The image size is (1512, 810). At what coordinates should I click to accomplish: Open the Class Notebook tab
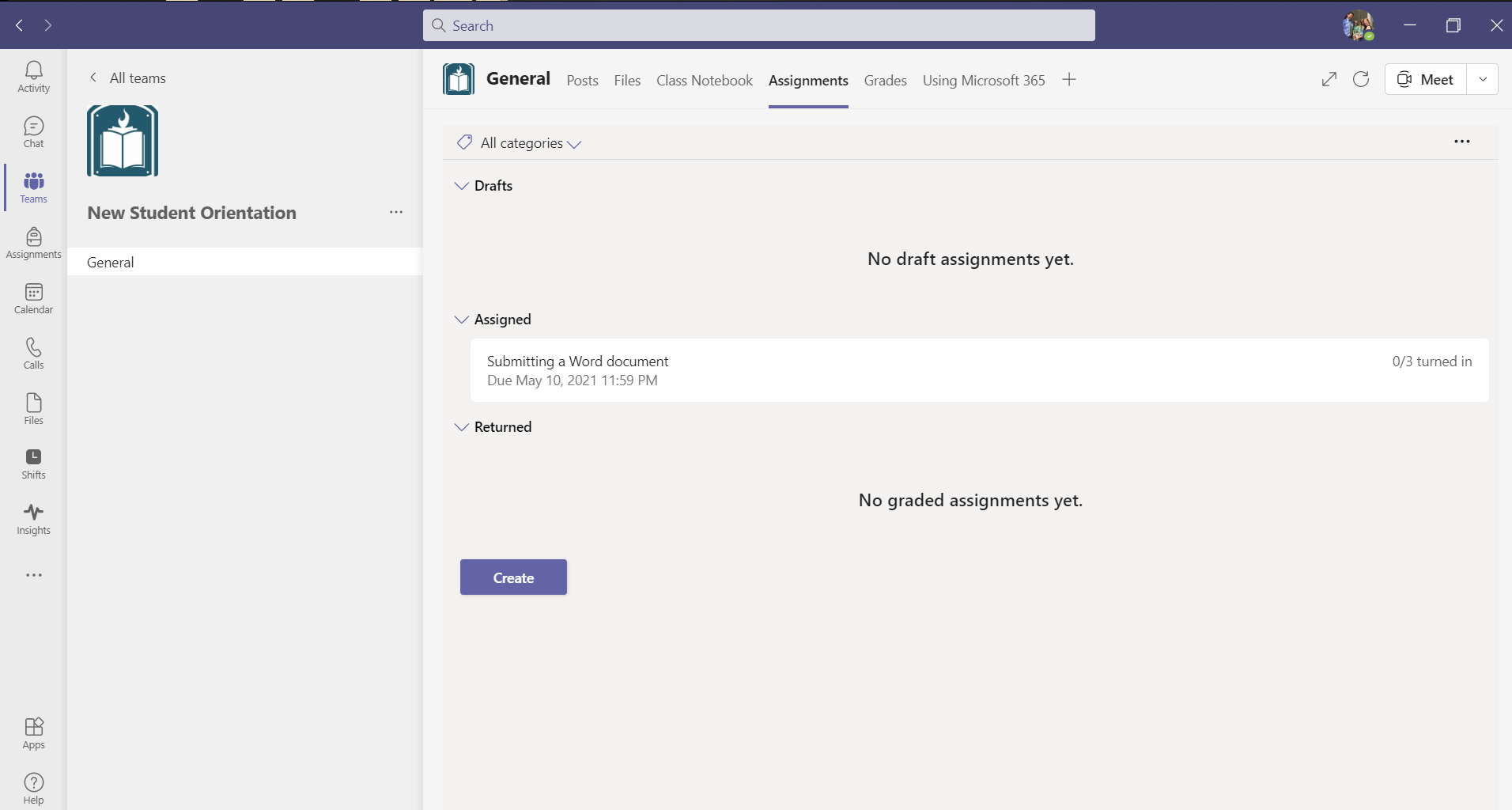click(x=705, y=81)
